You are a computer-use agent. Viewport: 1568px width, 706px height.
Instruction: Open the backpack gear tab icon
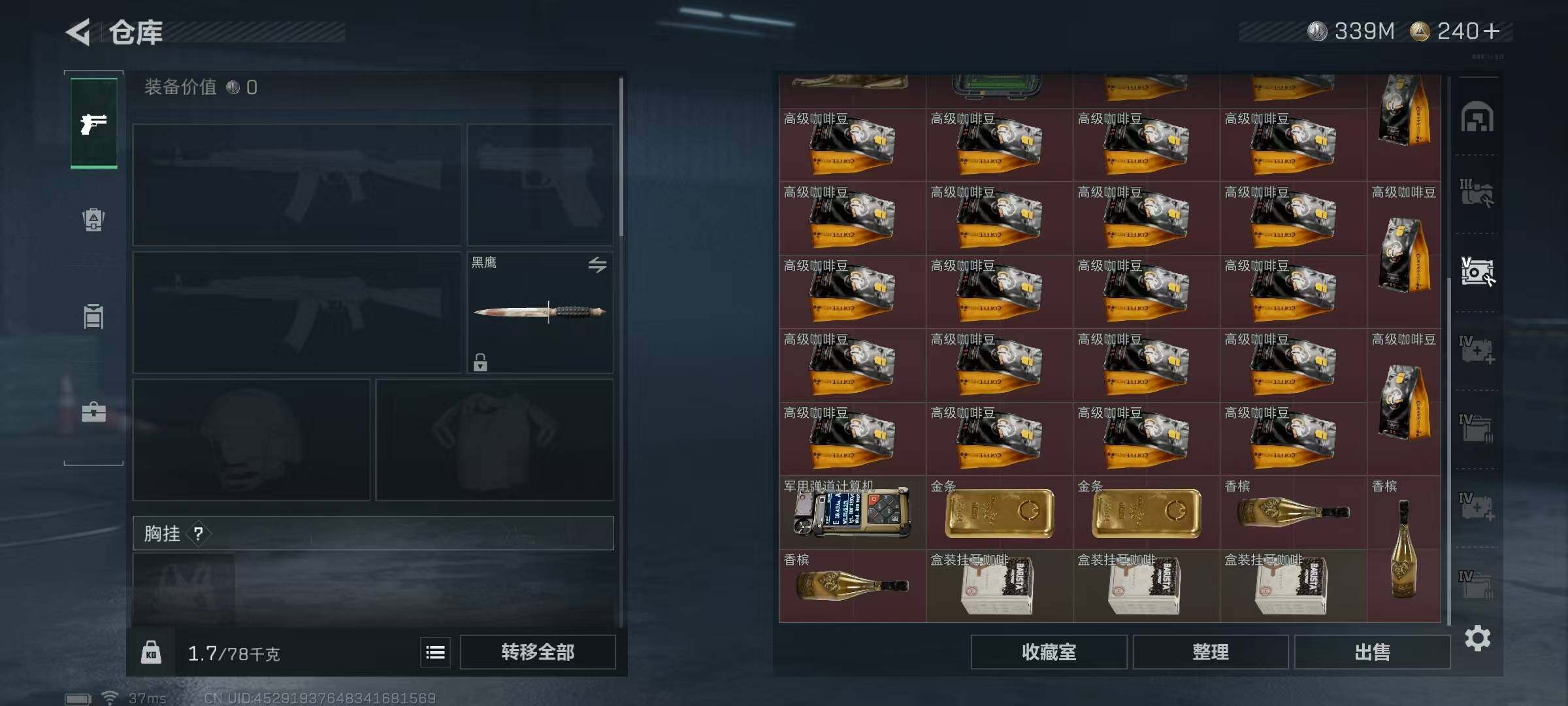(93, 219)
